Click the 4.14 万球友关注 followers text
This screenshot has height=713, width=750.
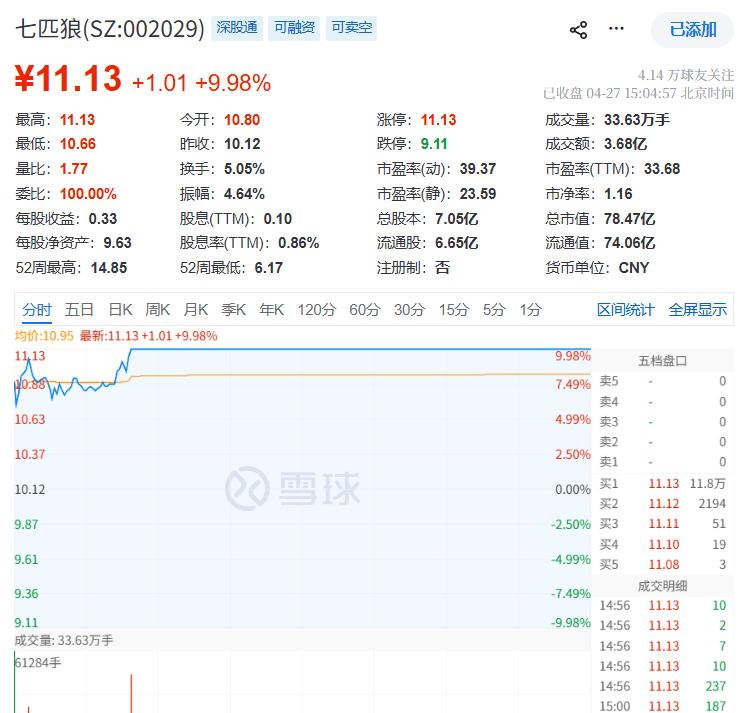[686, 75]
